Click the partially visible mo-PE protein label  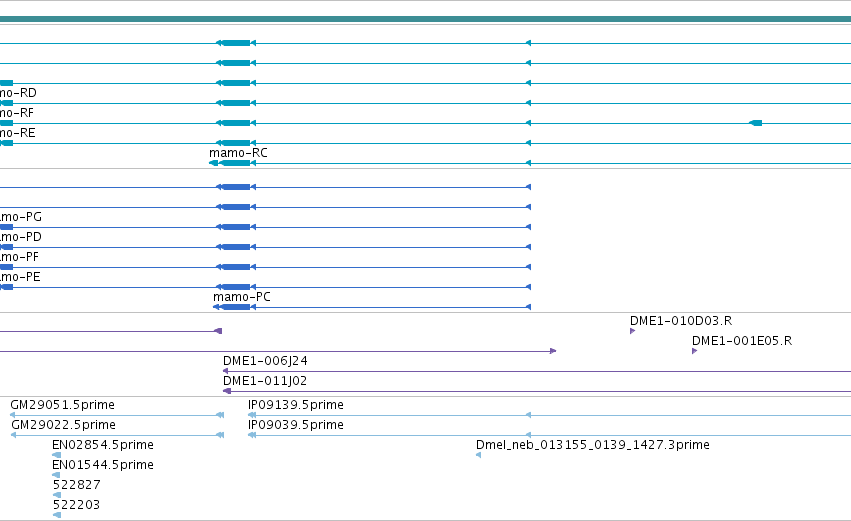click(x=20, y=277)
